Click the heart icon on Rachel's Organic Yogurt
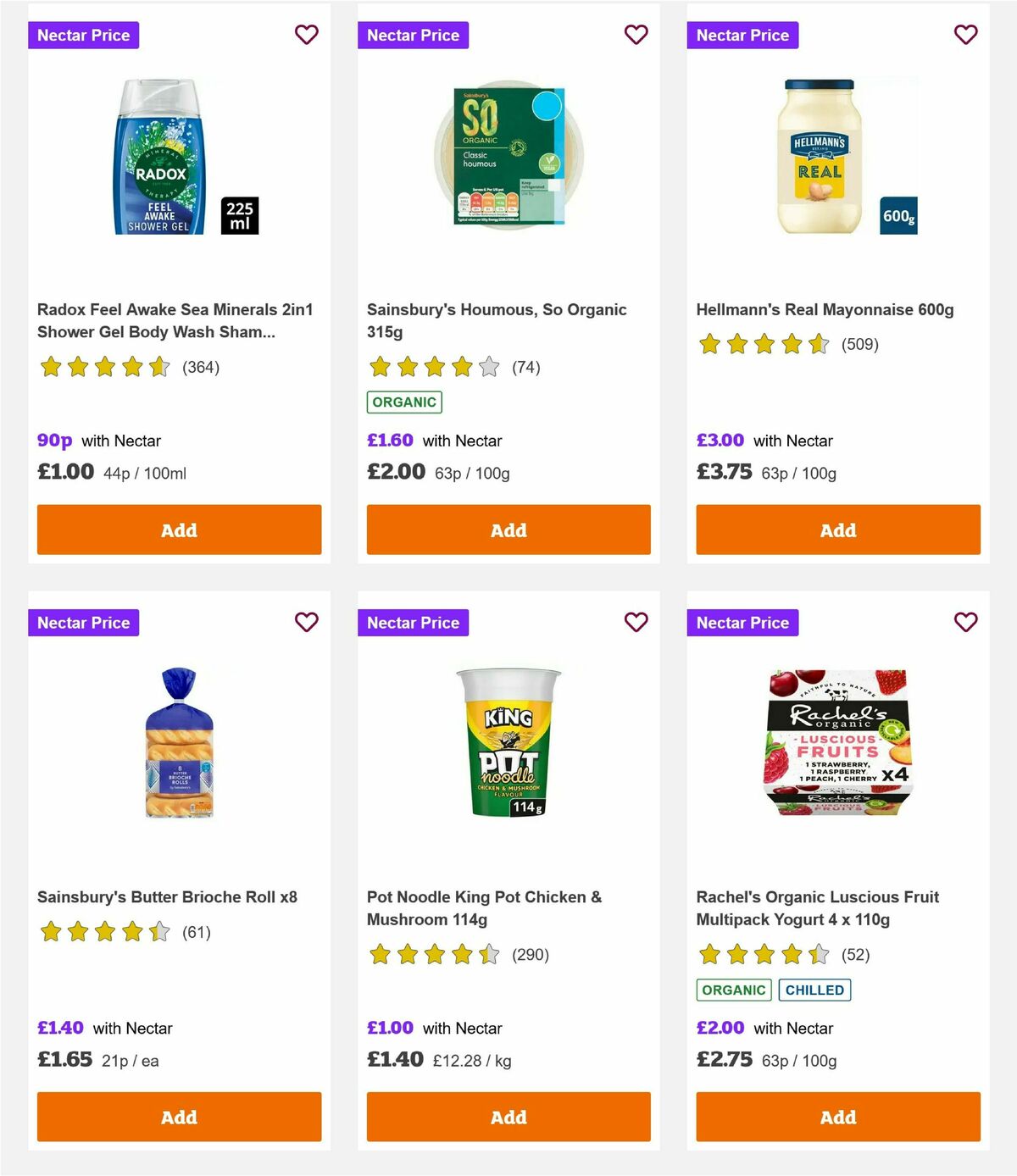The width and height of the screenshot is (1017, 1176). pos(965,622)
